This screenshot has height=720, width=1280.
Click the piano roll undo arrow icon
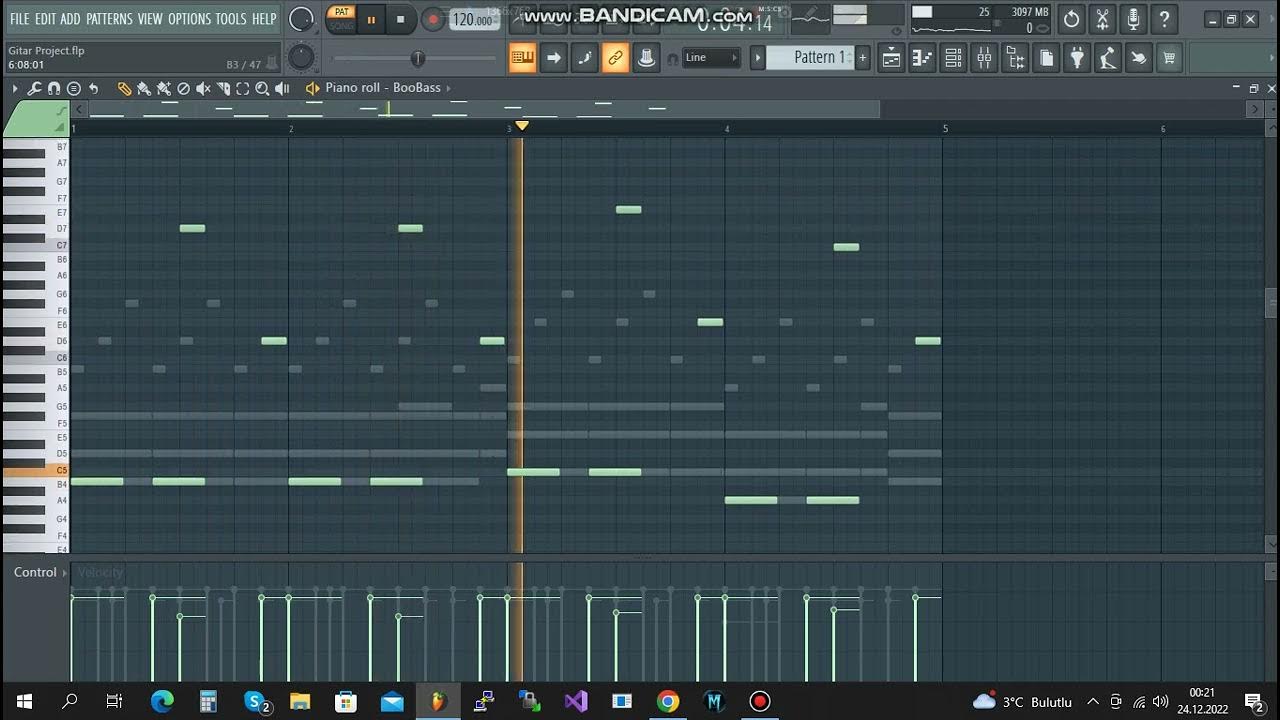(x=93, y=88)
